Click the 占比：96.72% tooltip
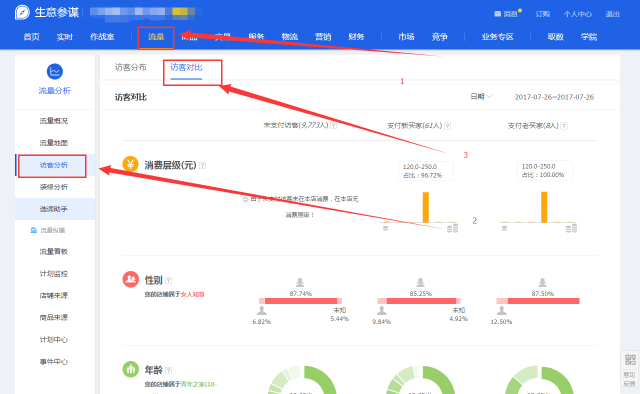 (x=426, y=171)
